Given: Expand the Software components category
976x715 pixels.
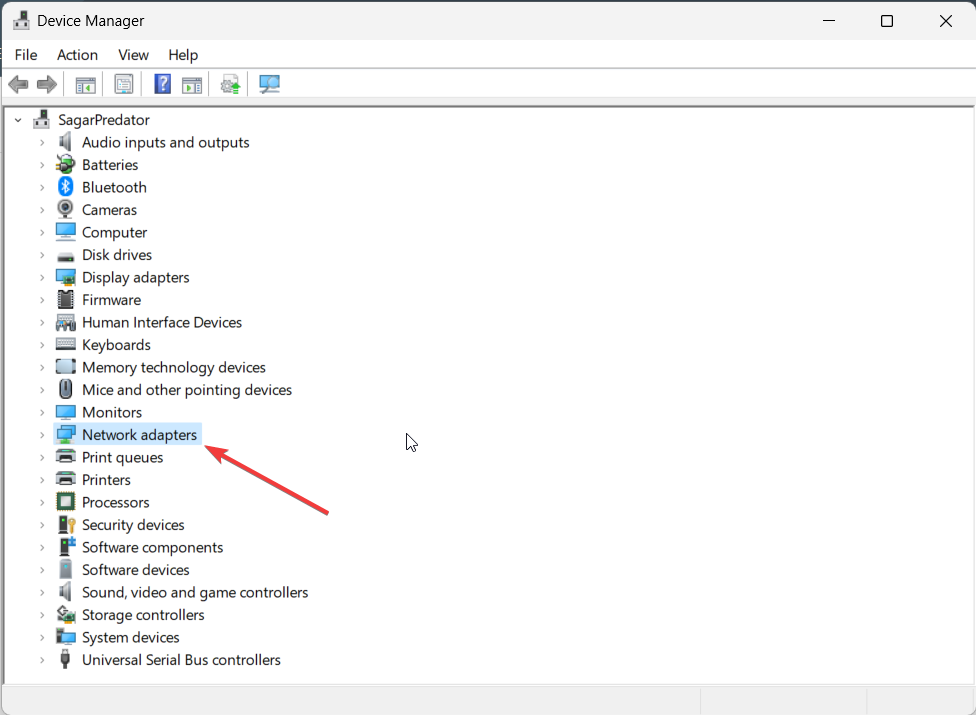Looking at the screenshot, I should tap(42, 547).
